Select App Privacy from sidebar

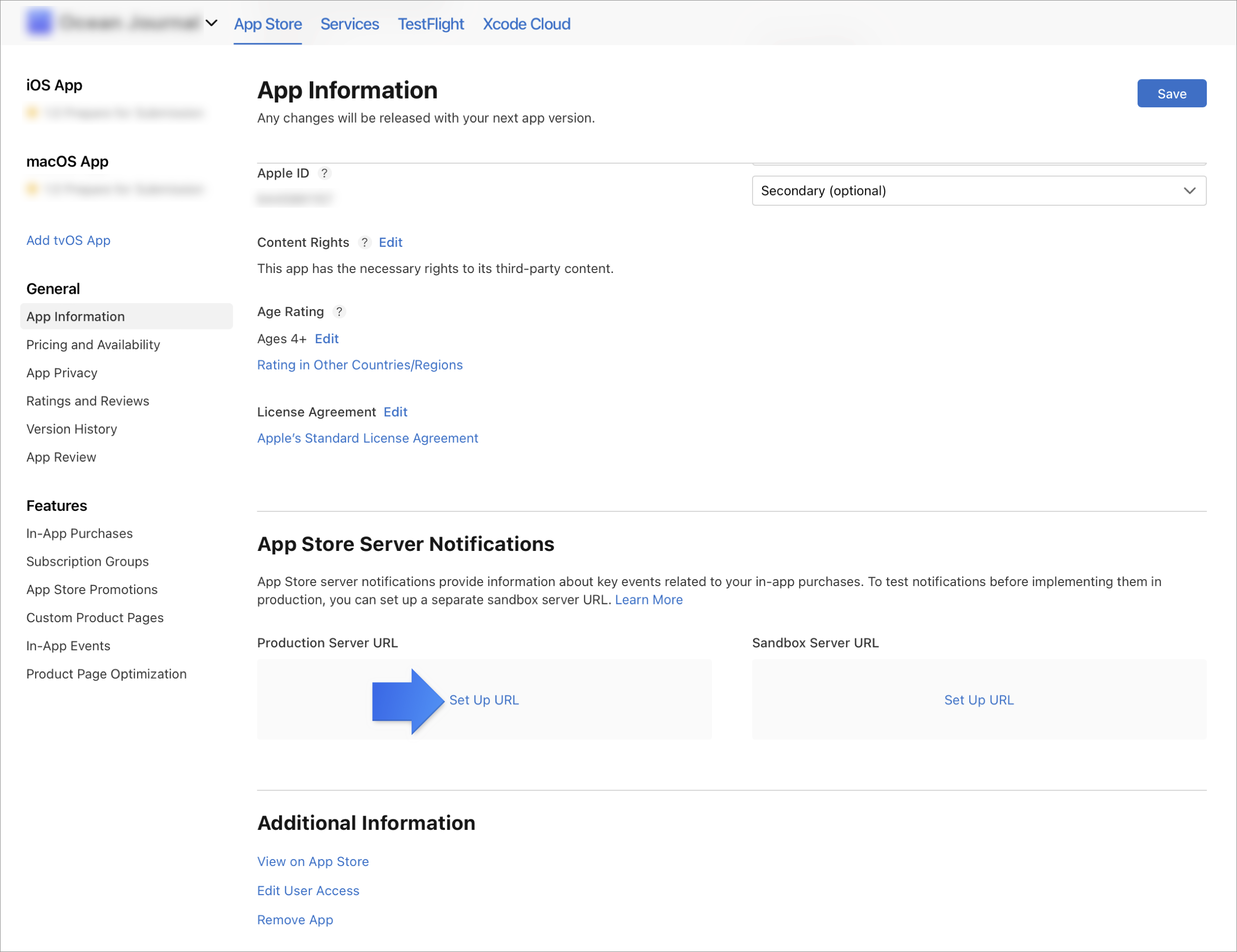[x=62, y=372]
